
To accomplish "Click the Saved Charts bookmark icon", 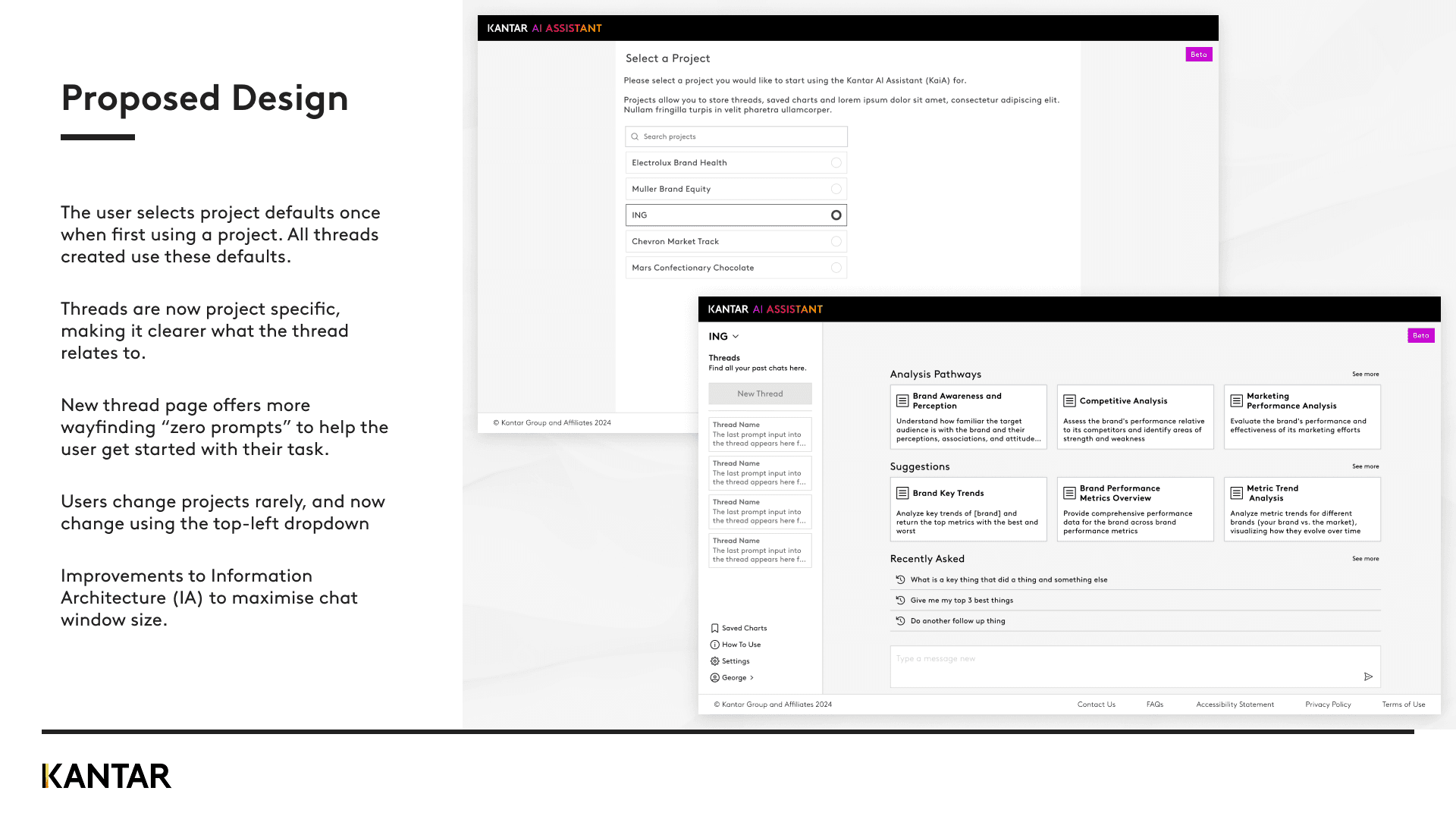I will 714,628.
